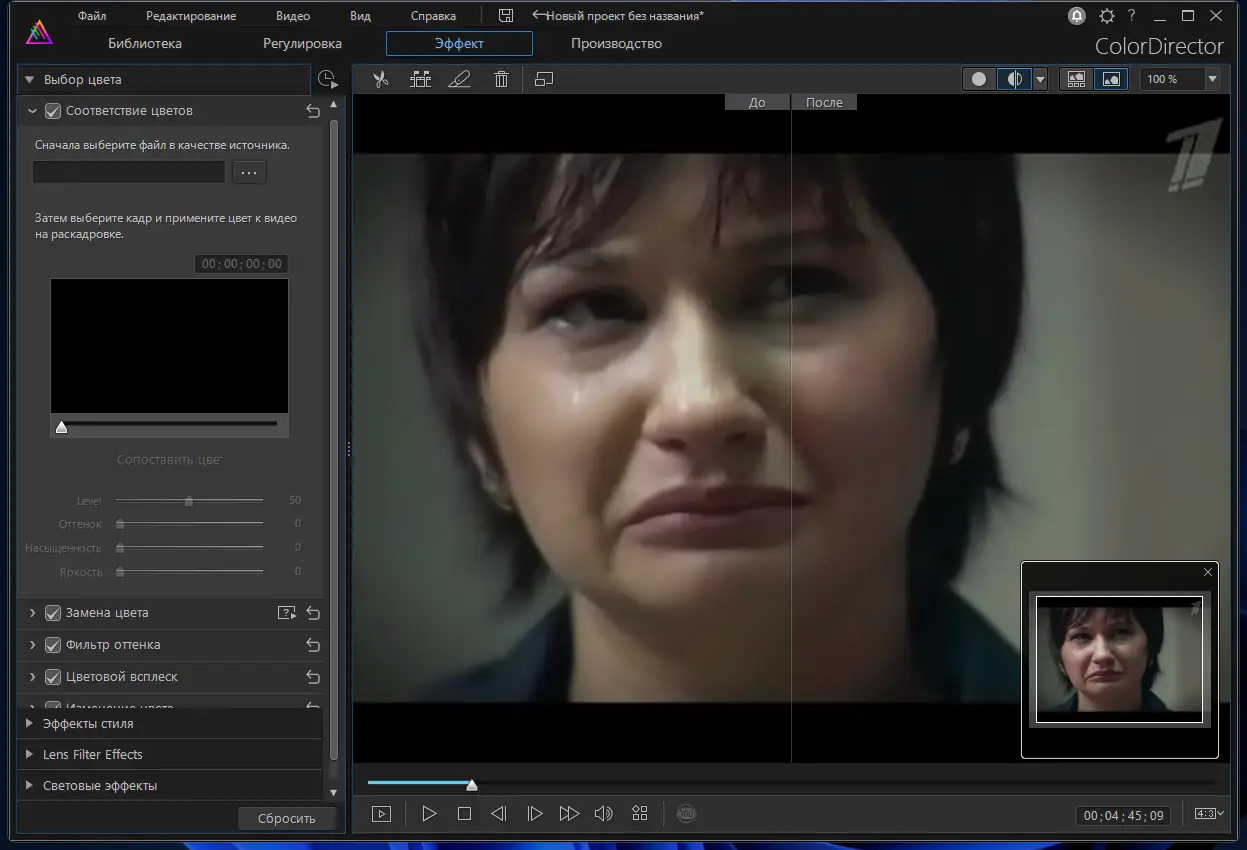This screenshot has width=1247, height=850.
Task: Switch to the Регулировка tab
Action: (302, 43)
